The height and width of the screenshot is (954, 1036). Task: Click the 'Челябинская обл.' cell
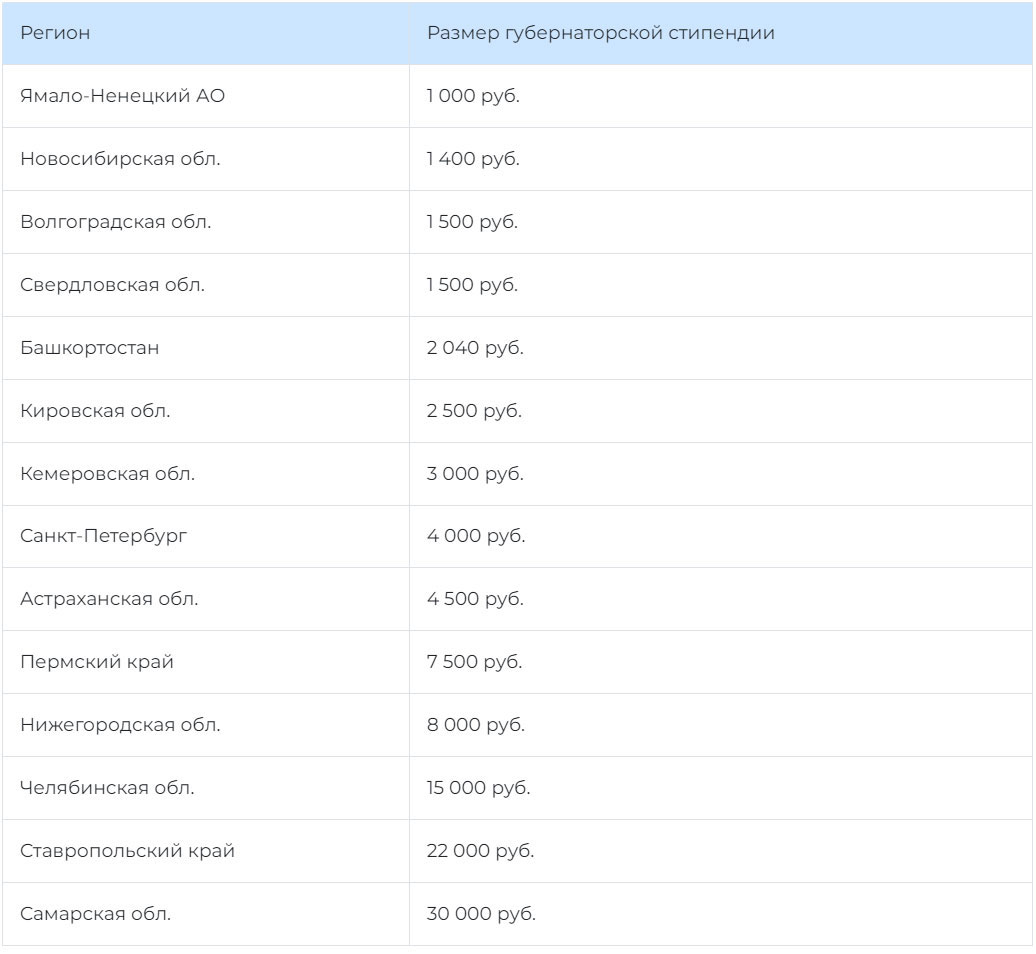[107, 788]
